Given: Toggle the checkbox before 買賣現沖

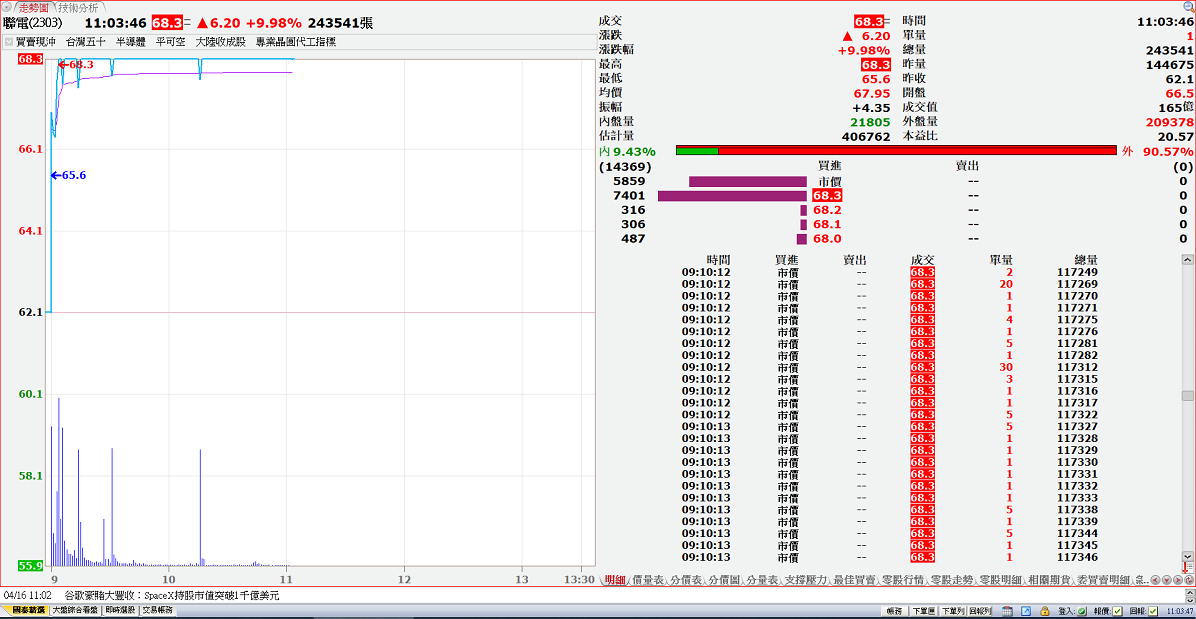Looking at the screenshot, I should 9,42.
